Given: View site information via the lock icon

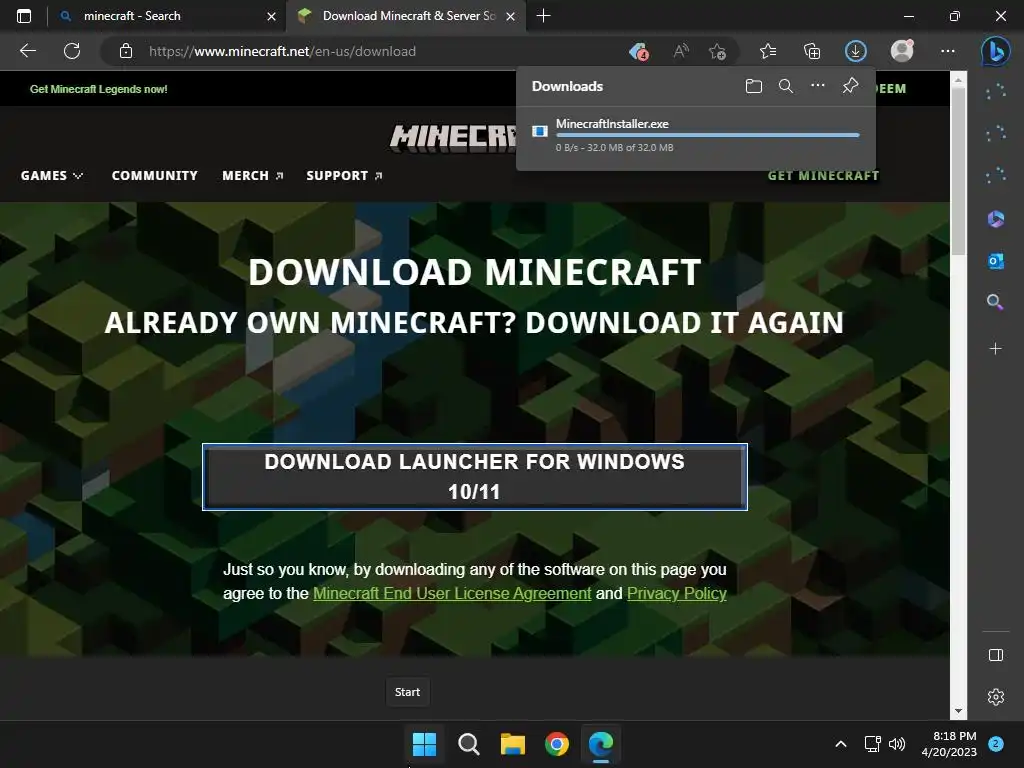Looking at the screenshot, I should coord(126,51).
